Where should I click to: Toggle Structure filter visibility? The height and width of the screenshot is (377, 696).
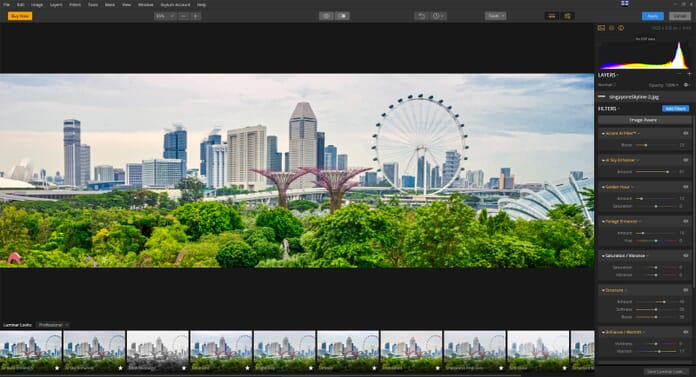[x=685, y=290]
